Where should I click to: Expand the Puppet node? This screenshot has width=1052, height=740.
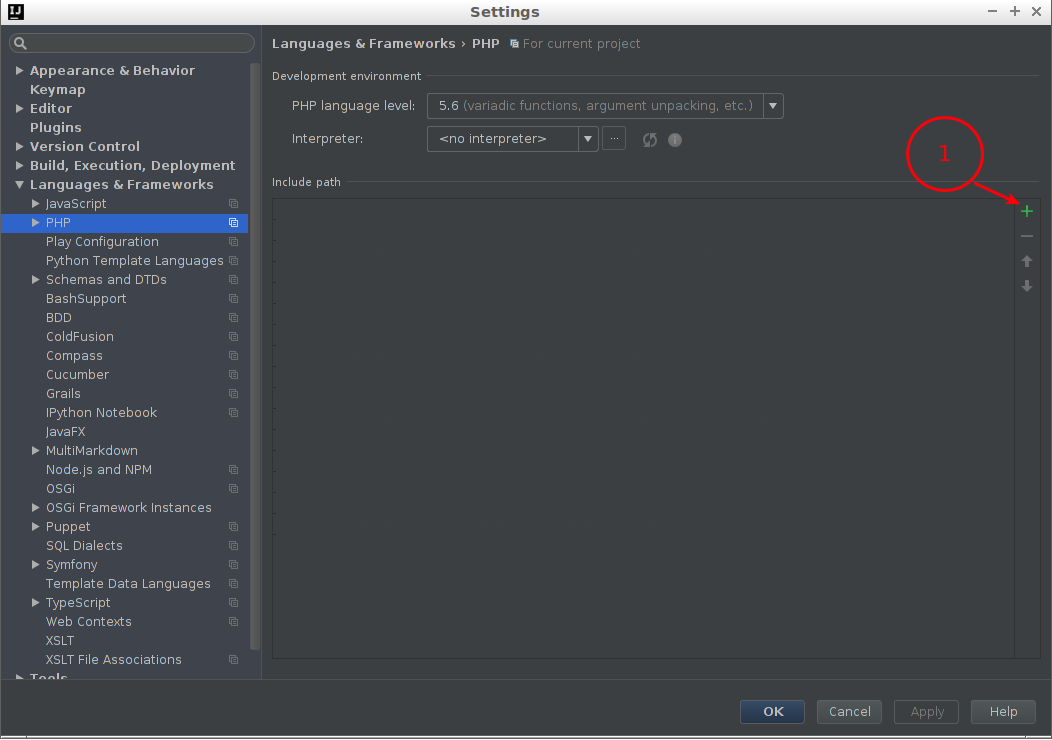(36, 527)
